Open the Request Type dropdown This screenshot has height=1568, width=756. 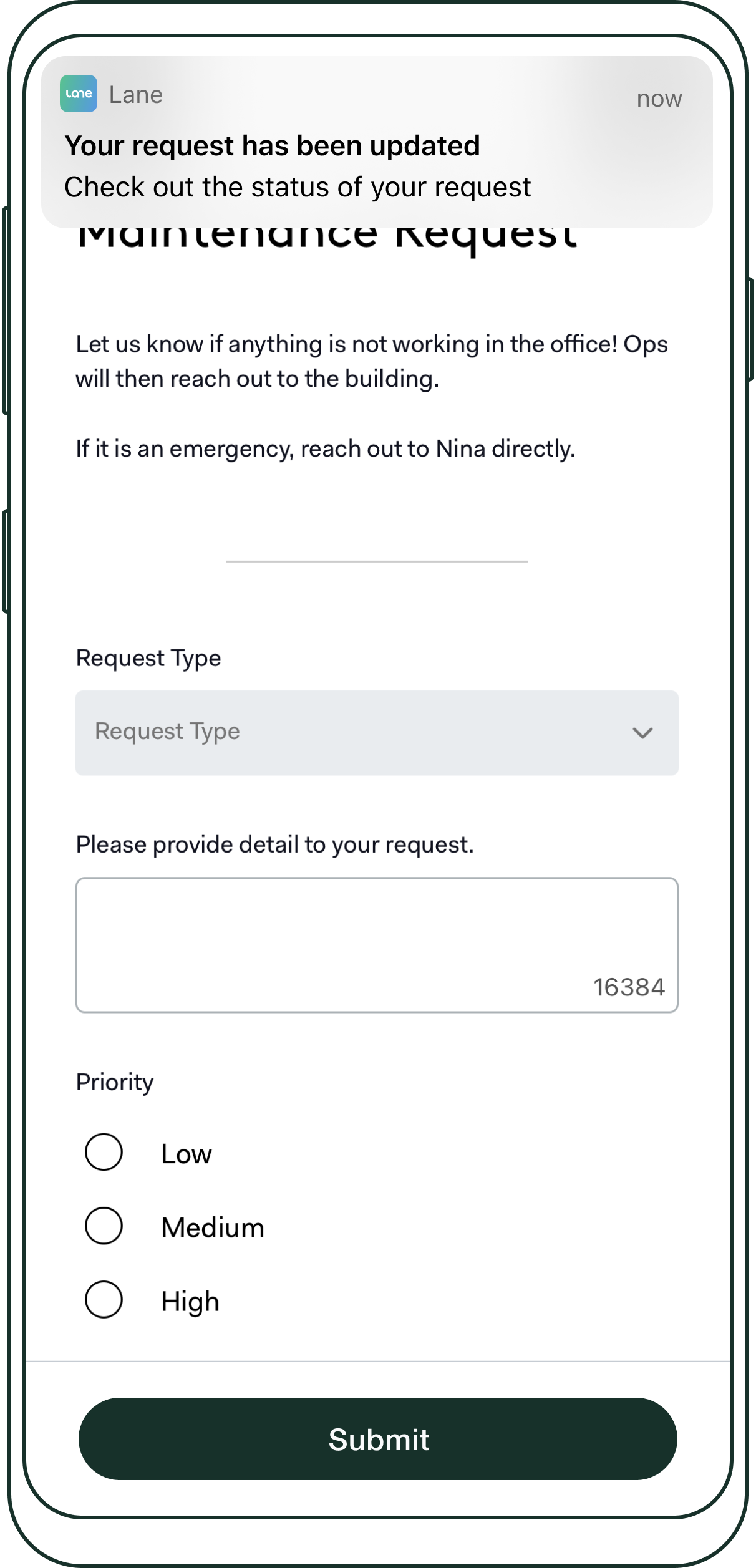click(x=376, y=732)
